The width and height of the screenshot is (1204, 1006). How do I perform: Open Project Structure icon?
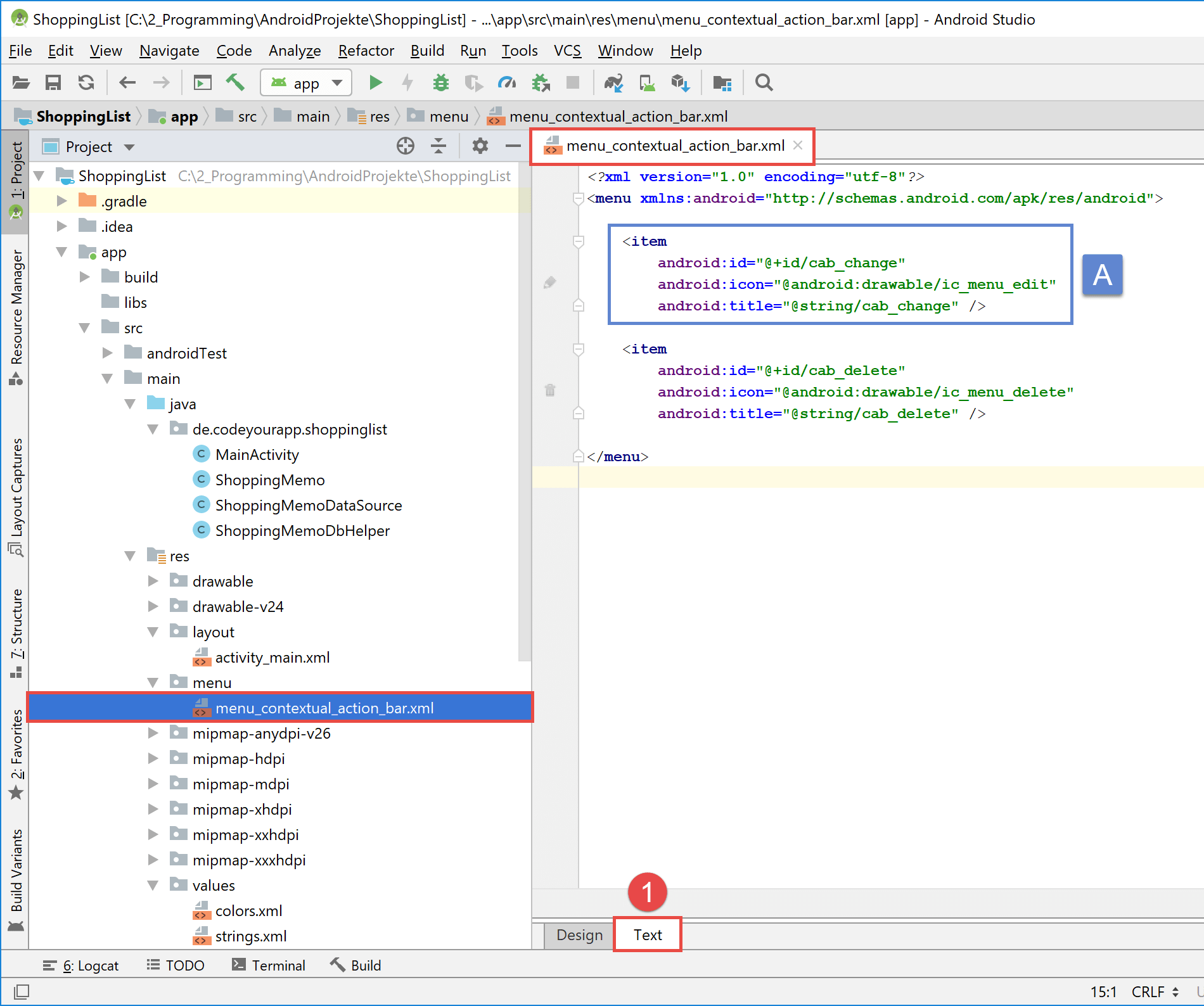click(722, 82)
